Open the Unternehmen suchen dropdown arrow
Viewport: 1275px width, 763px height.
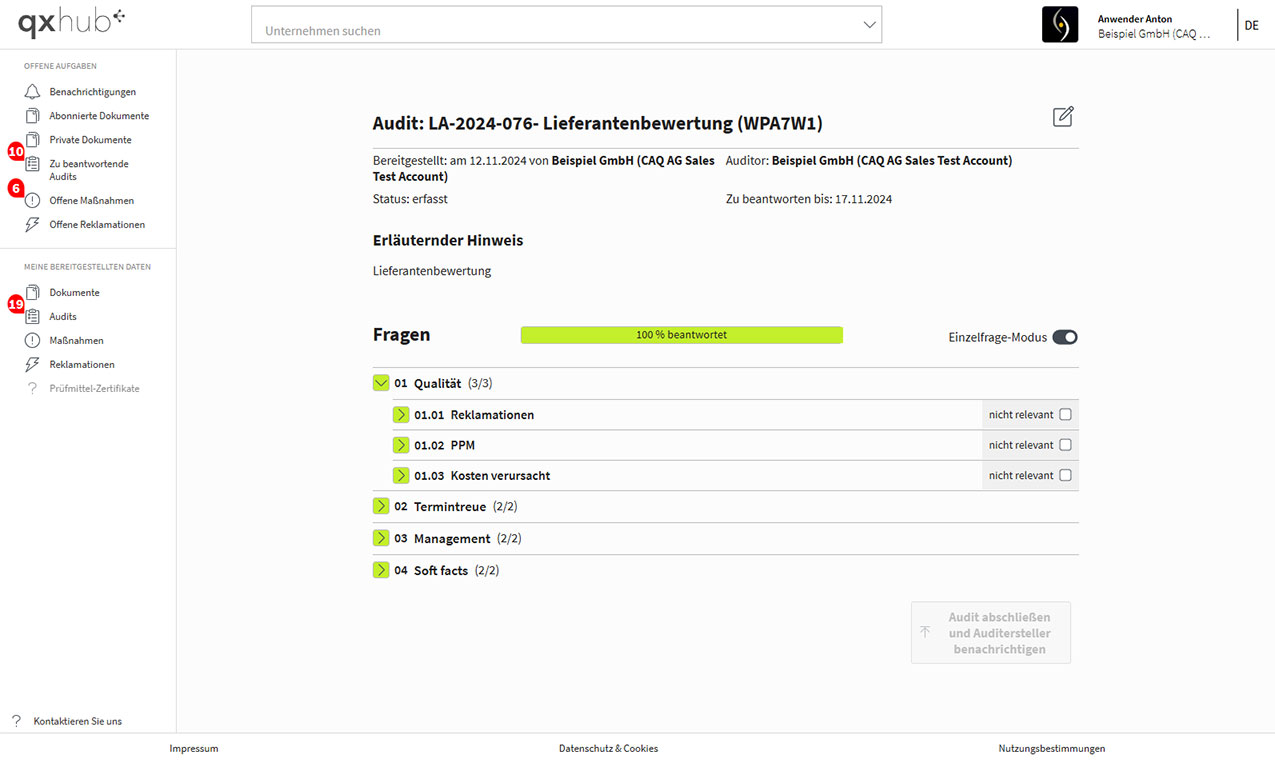point(868,26)
